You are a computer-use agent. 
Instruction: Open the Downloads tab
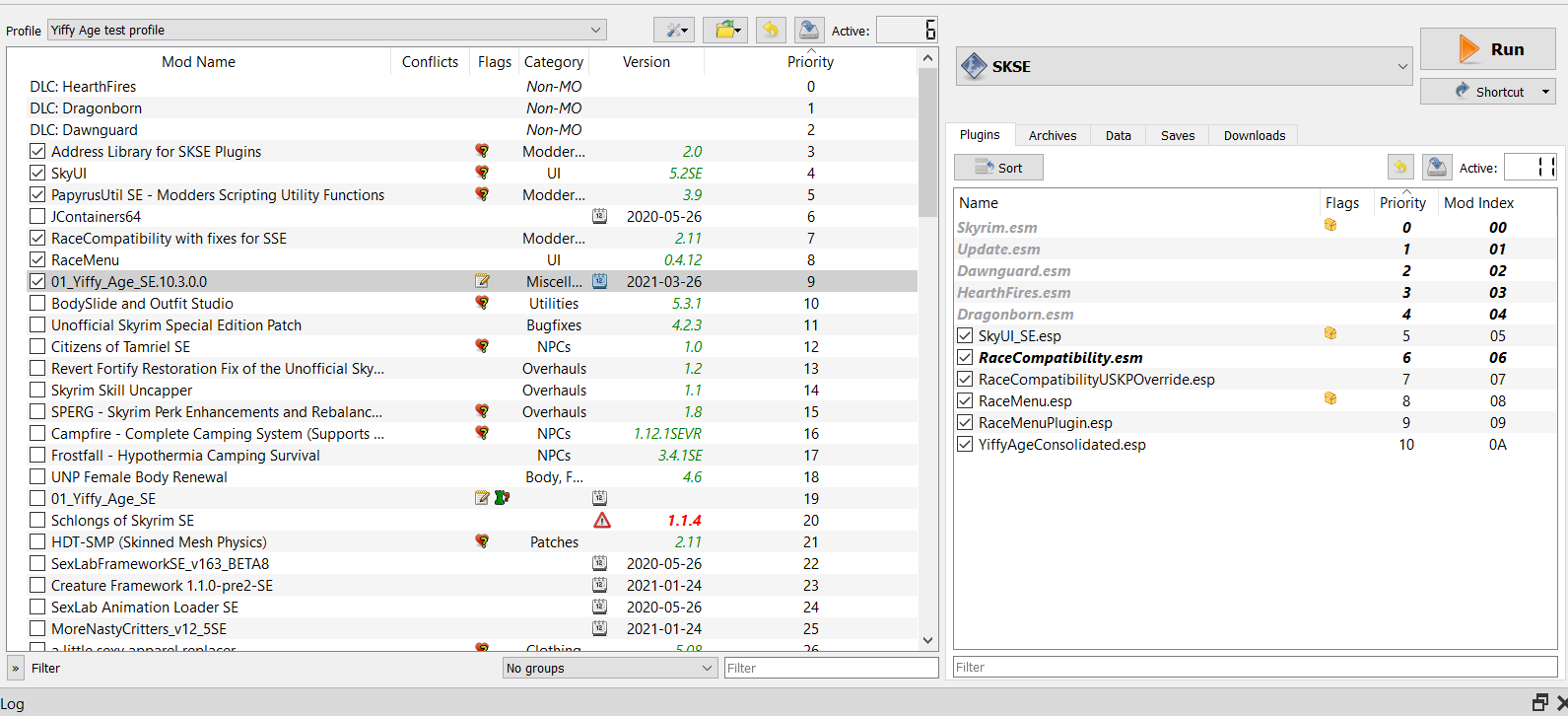pyautogui.click(x=1255, y=135)
